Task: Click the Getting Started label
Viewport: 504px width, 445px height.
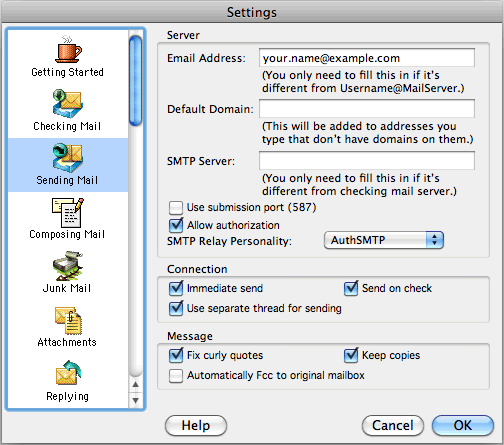Action: pyautogui.click(x=68, y=72)
